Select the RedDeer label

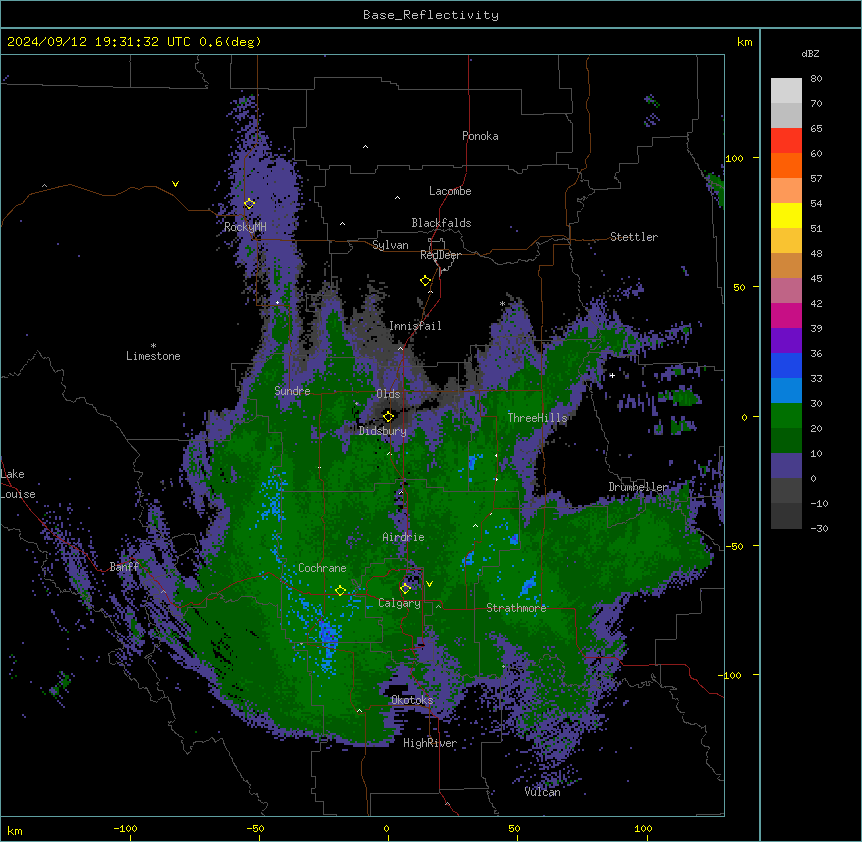[440, 255]
